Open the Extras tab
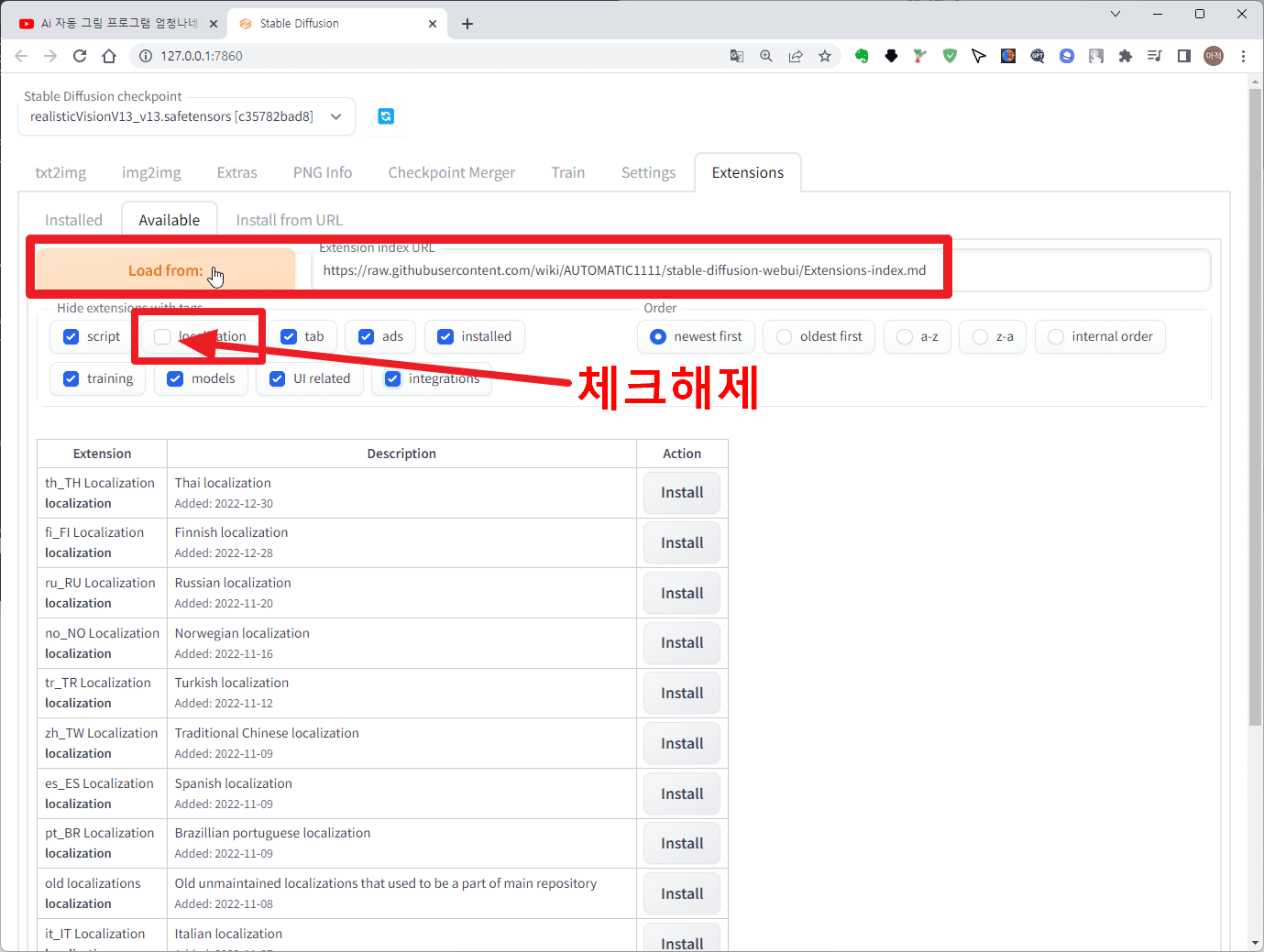This screenshot has height=952, width=1264. coord(236,172)
